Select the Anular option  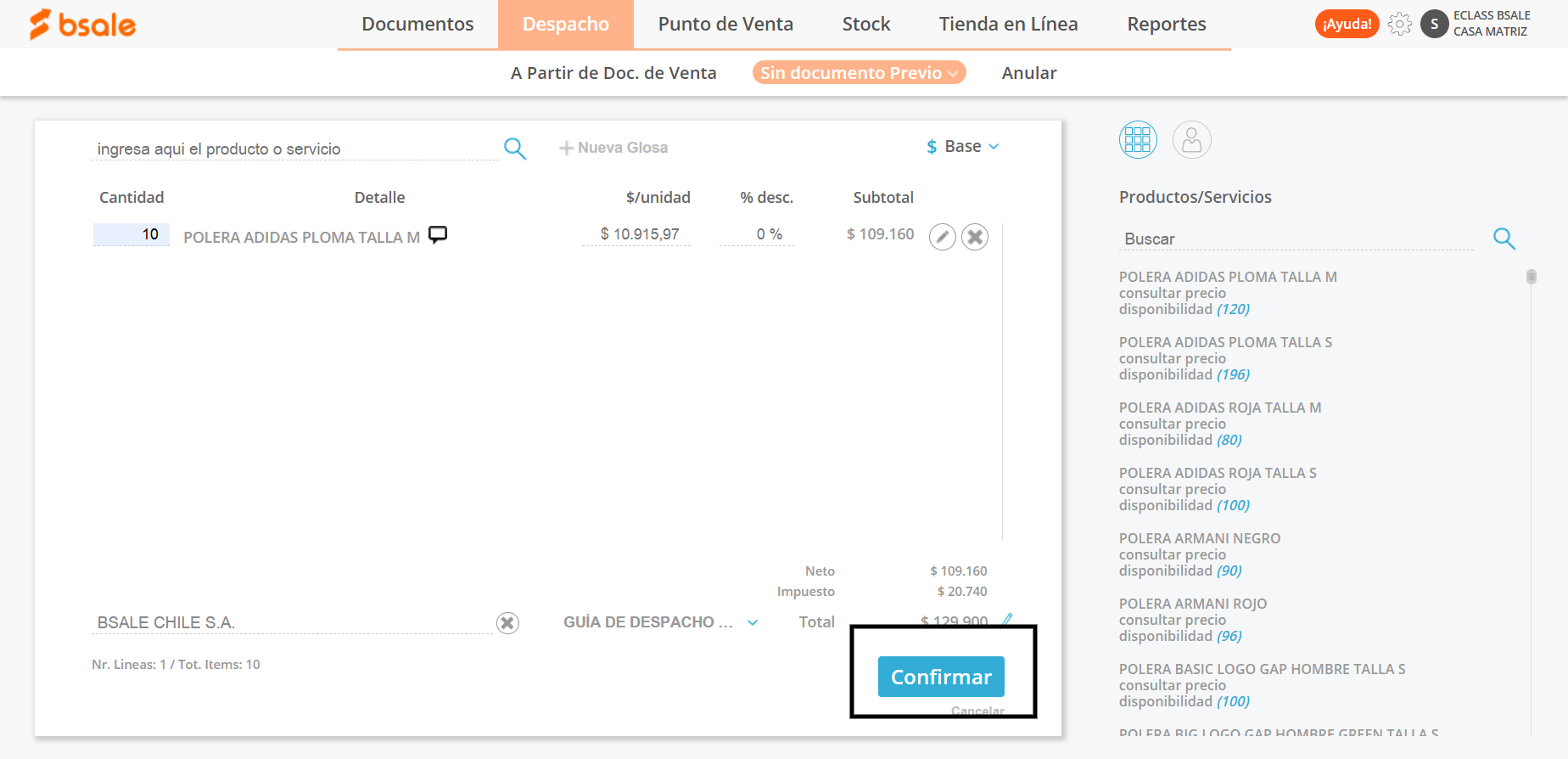(x=1029, y=73)
